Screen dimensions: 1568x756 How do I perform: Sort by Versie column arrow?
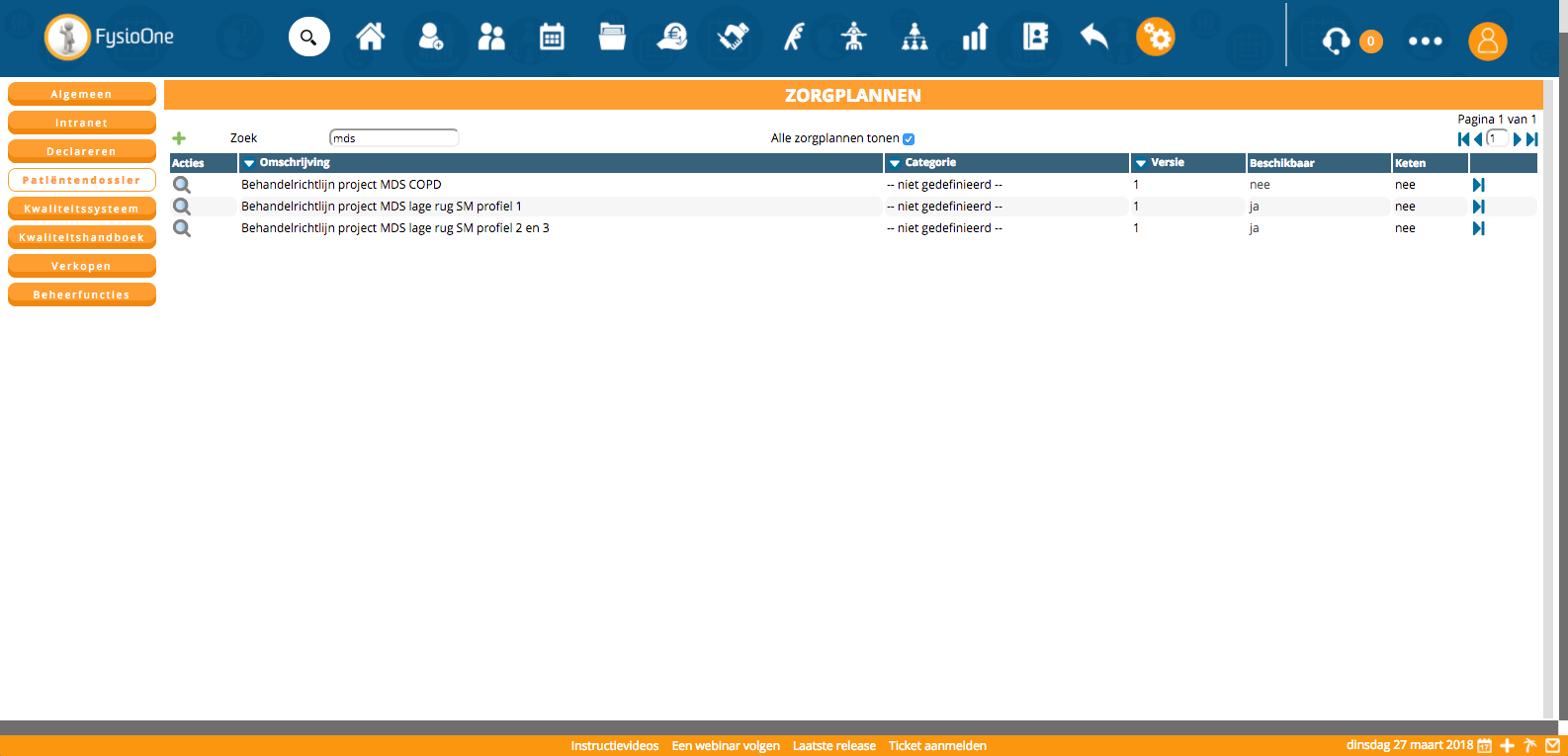(1141, 163)
